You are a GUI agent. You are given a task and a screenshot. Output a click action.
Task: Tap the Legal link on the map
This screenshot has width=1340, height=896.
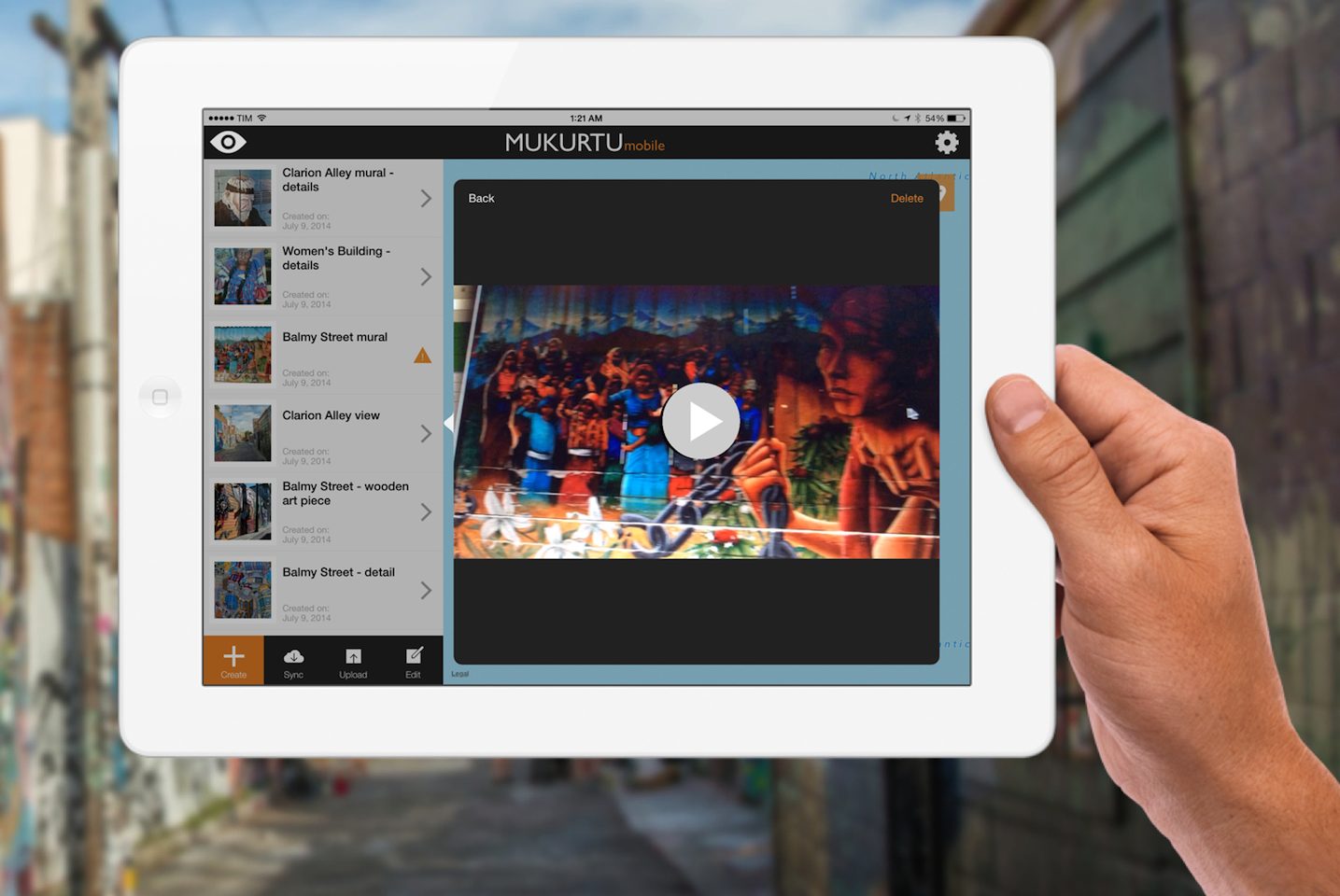point(460,674)
